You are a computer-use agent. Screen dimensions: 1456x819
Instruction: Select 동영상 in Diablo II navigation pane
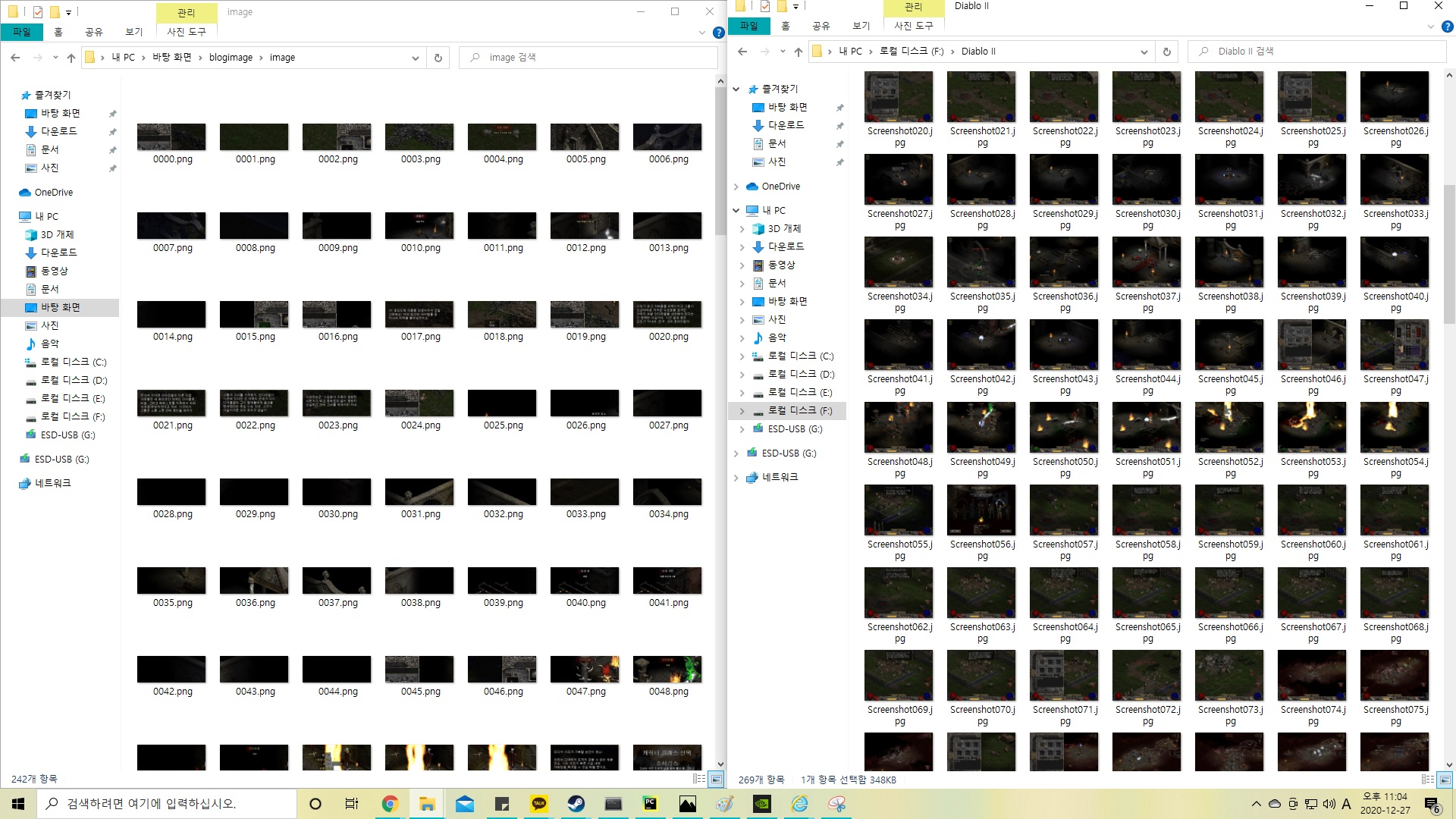(782, 265)
